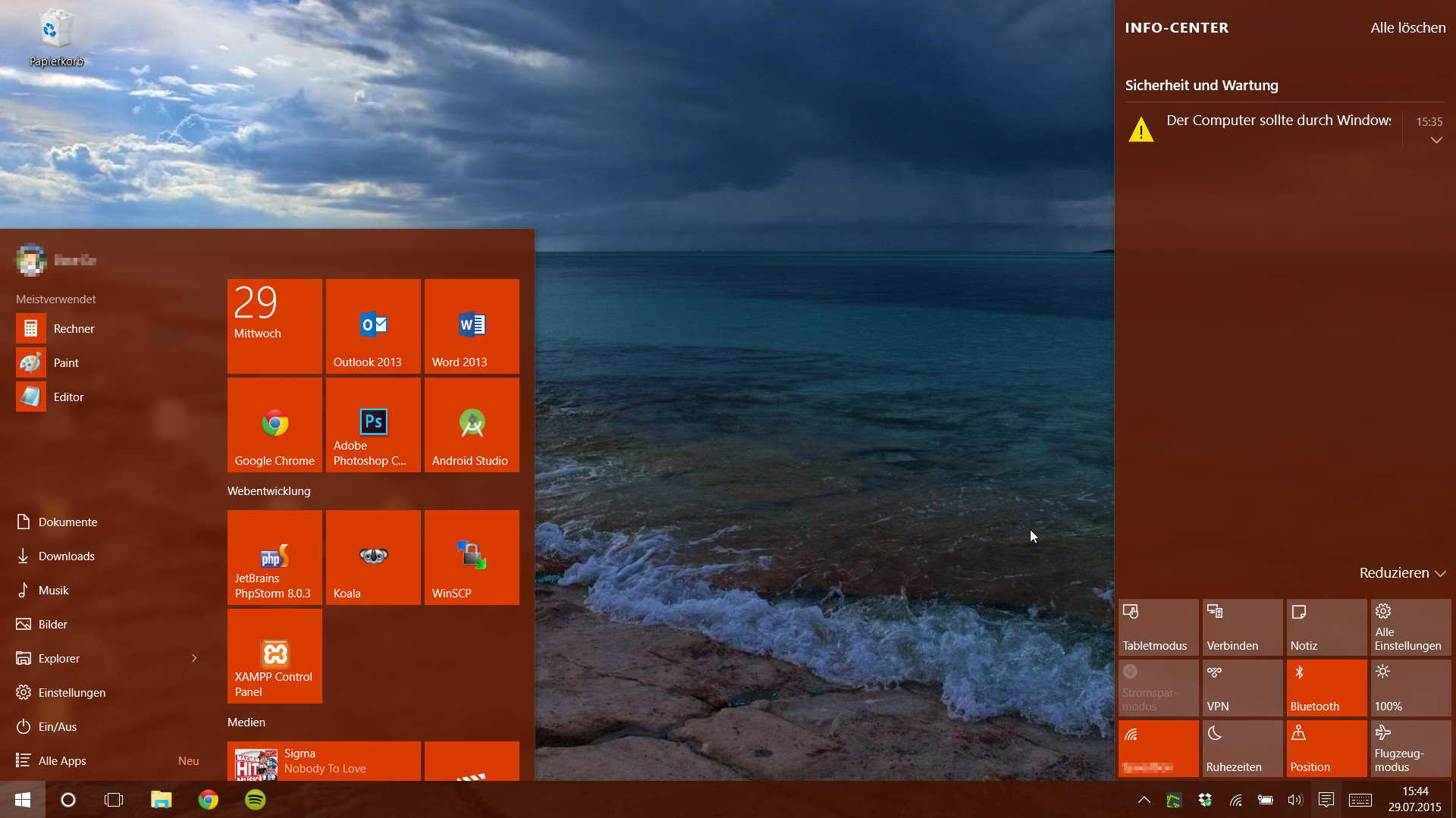The width and height of the screenshot is (1456, 818).
Task: Adjust the 100% brightness tile
Action: [1410, 688]
